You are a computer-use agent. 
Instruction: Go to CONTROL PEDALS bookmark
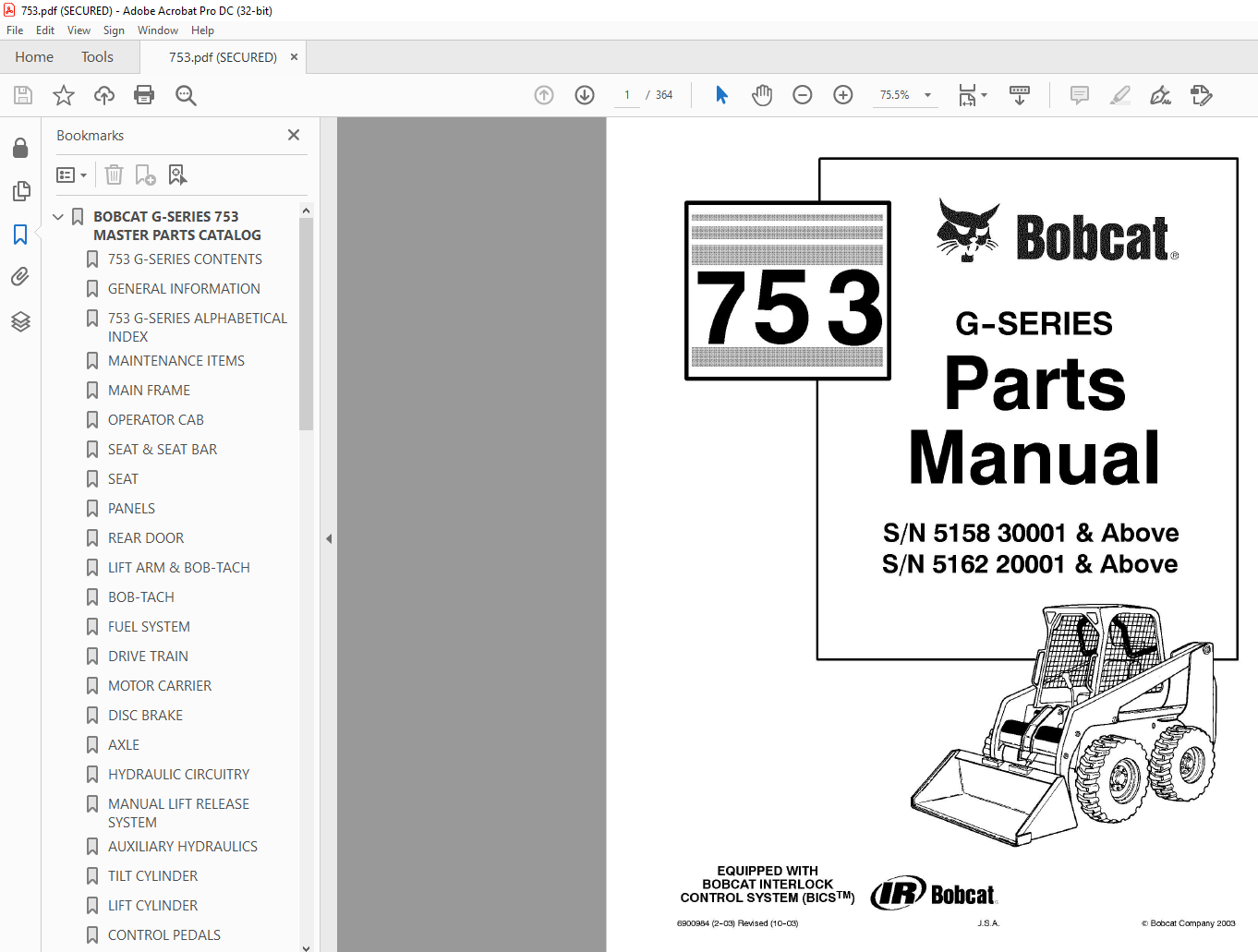coord(164,935)
